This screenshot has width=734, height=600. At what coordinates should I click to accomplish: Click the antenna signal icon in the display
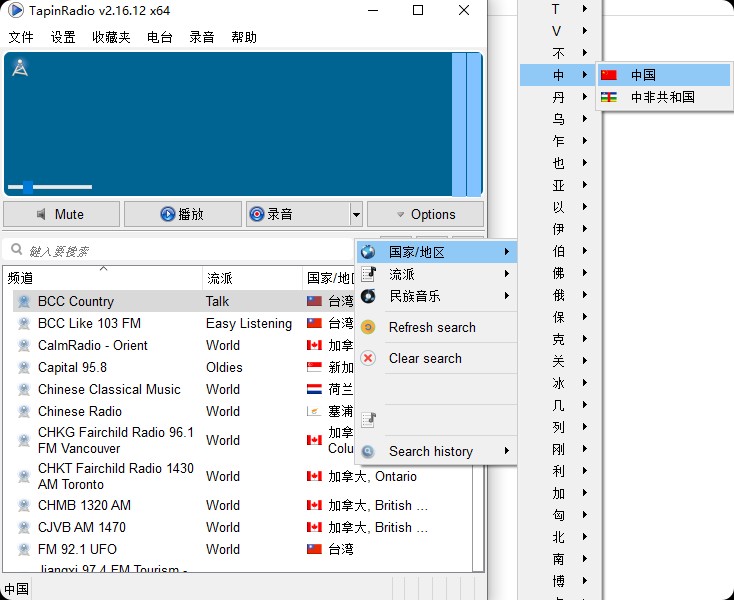(20, 68)
